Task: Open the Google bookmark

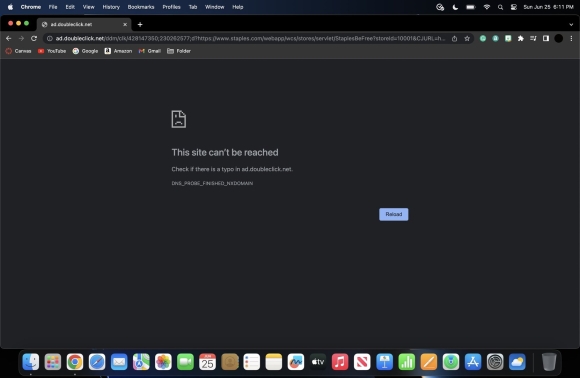Action: coord(85,51)
